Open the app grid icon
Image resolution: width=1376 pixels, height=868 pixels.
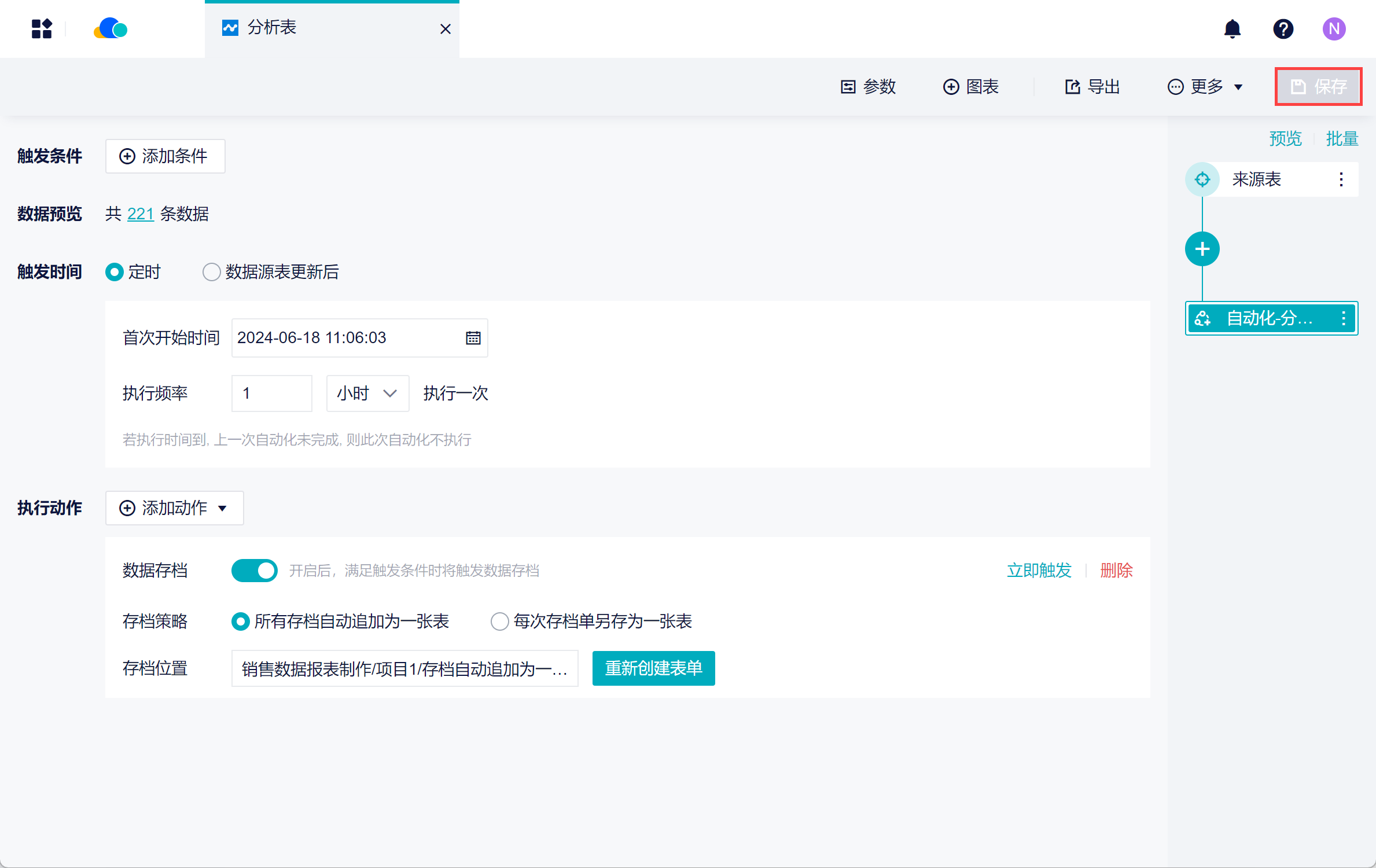point(42,28)
